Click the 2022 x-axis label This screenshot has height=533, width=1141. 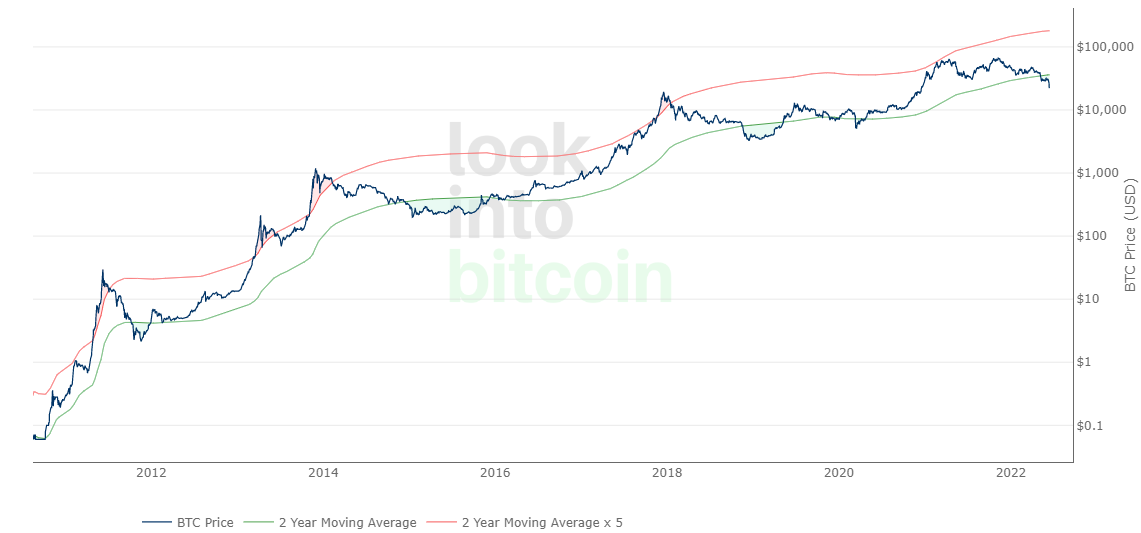(x=1011, y=473)
